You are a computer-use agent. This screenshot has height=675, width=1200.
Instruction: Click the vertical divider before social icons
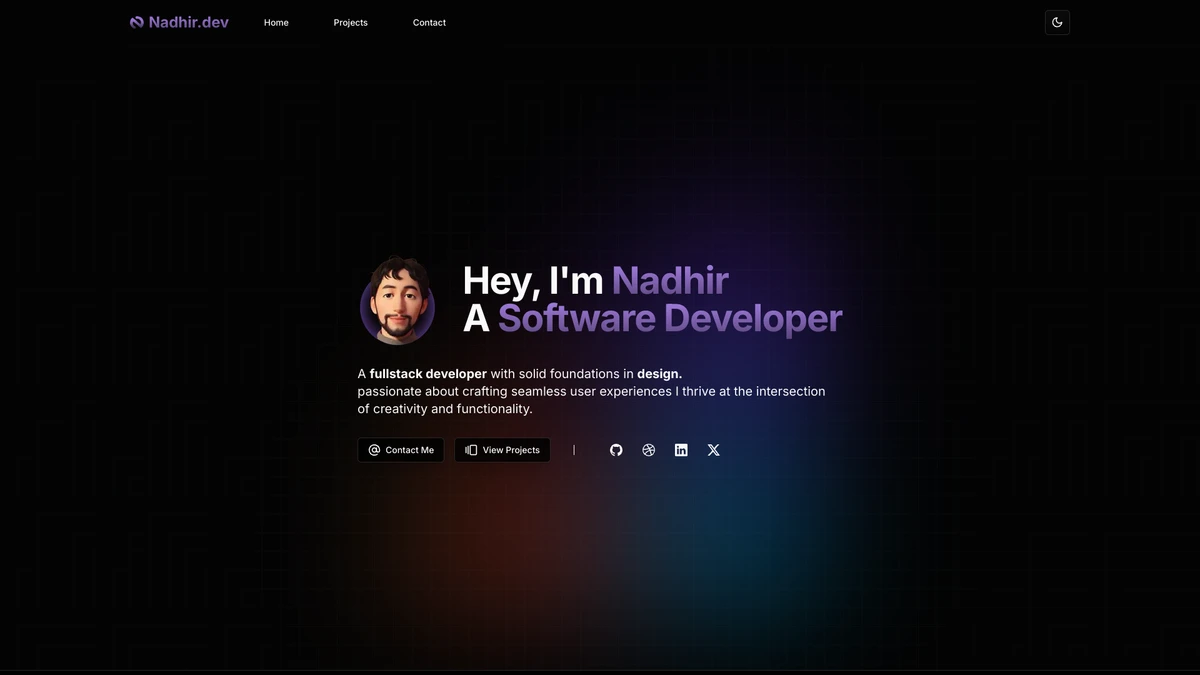coord(574,450)
